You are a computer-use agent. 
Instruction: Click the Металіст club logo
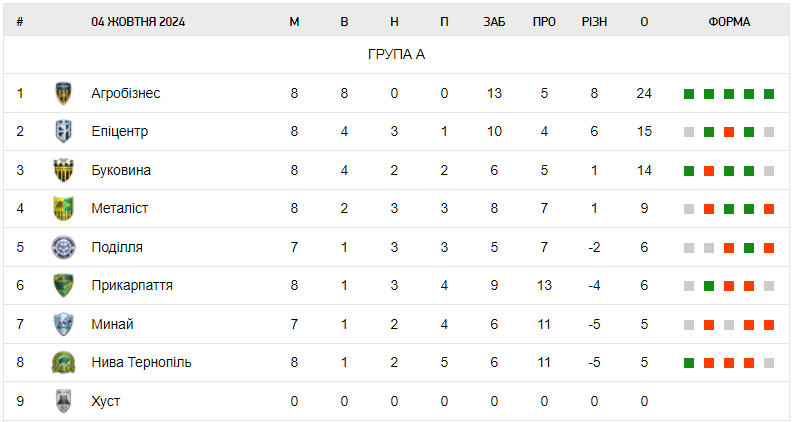pyautogui.click(x=63, y=208)
